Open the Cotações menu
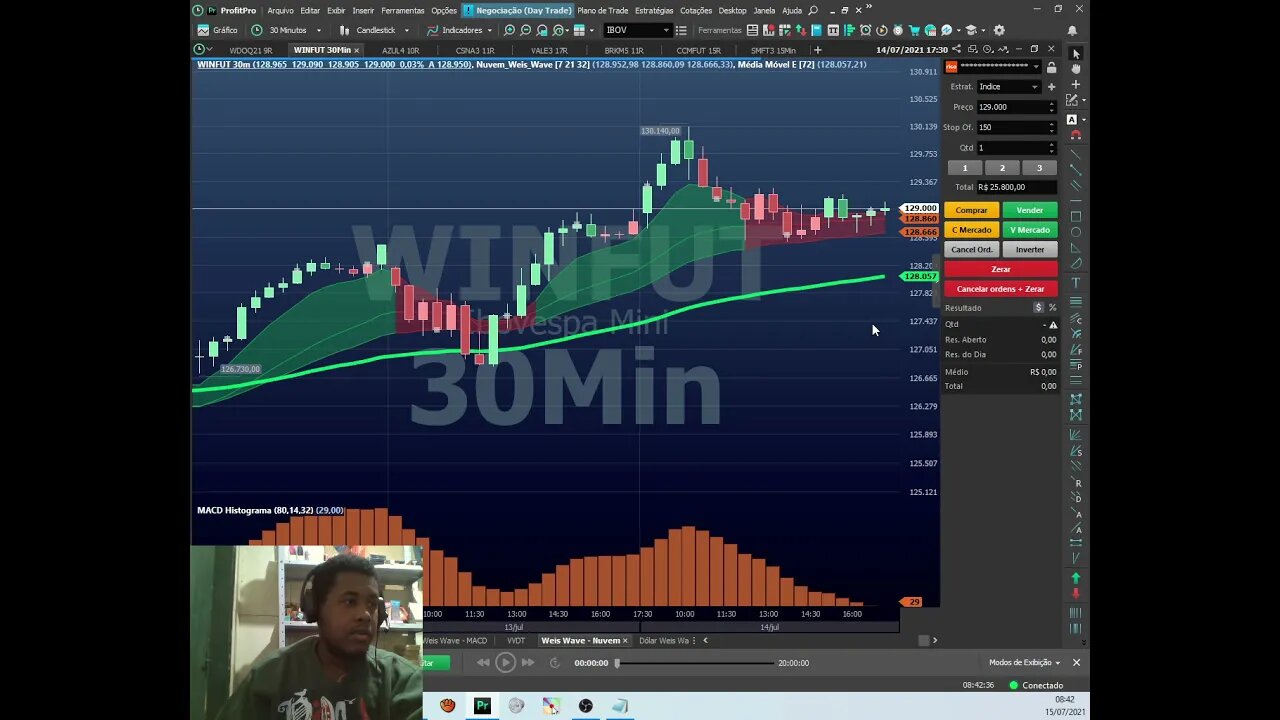The height and width of the screenshot is (720, 1280). tap(696, 10)
